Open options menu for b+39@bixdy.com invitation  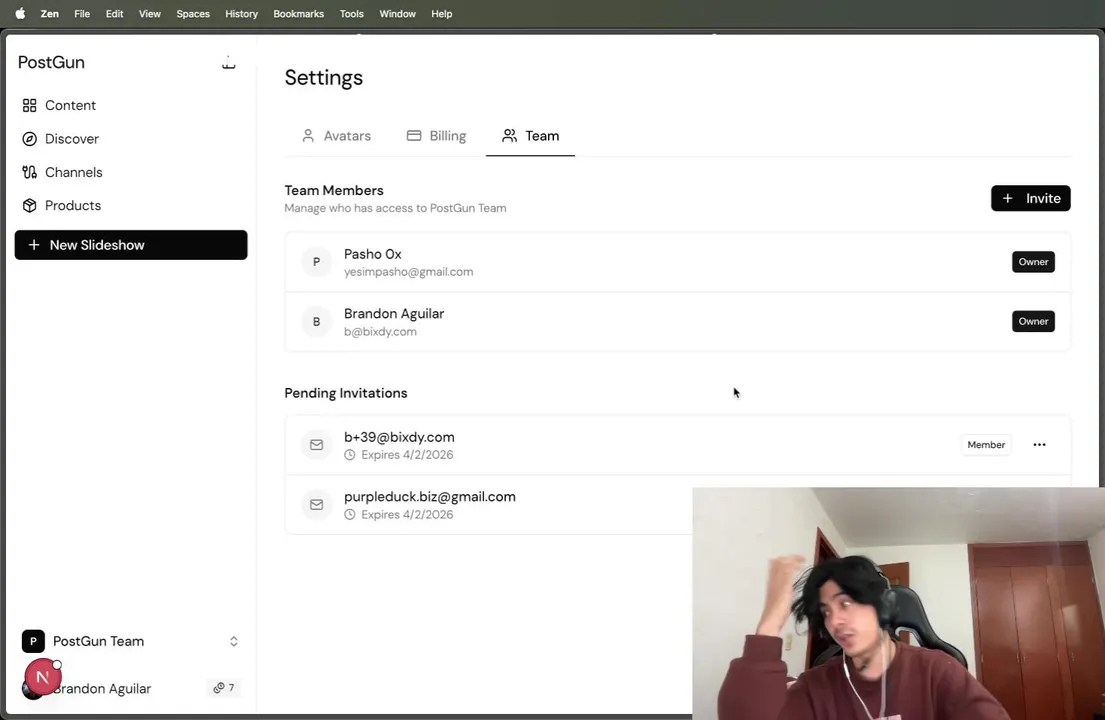pyautogui.click(x=1039, y=445)
